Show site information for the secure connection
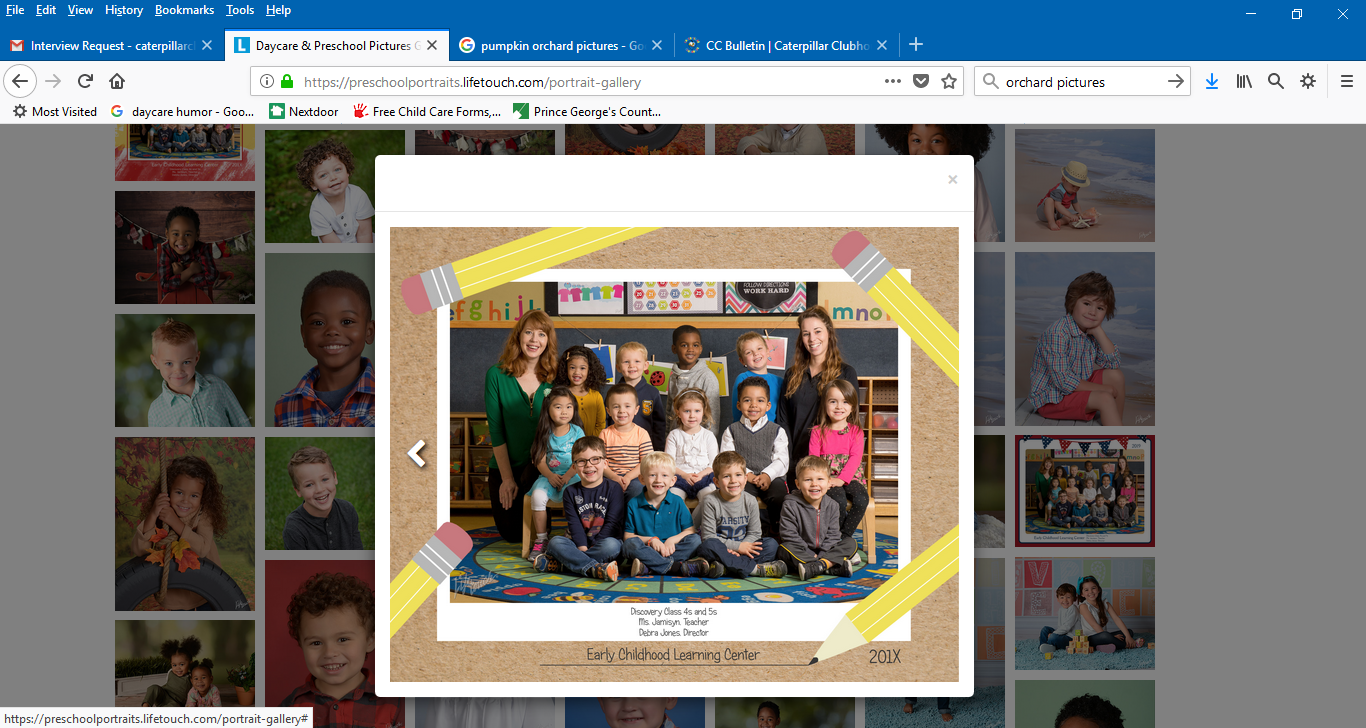Screen dimensions: 1366x728 (x=267, y=82)
